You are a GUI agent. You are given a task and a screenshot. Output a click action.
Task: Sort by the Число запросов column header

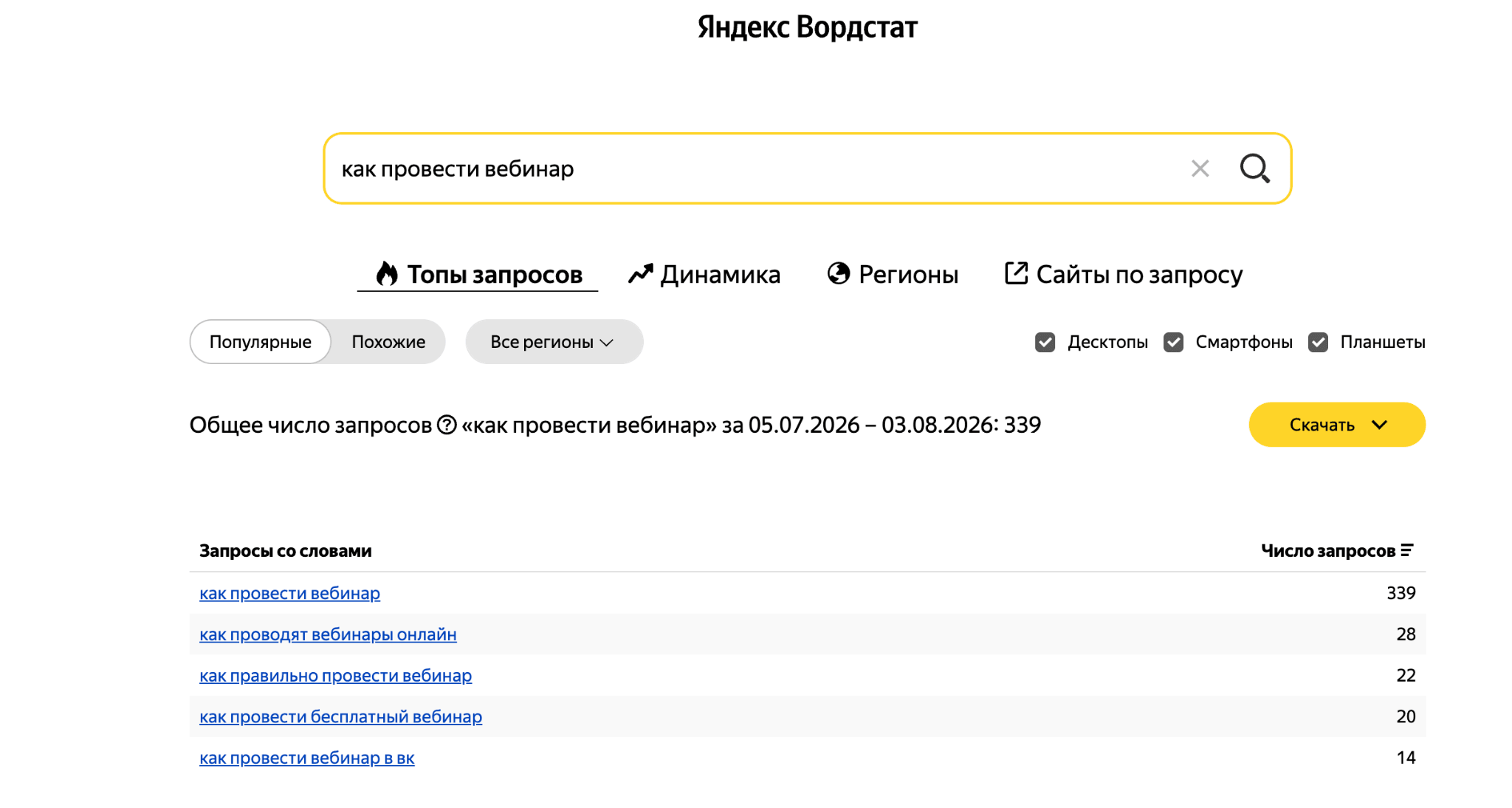pyautogui.click(x=1336, y=551)
